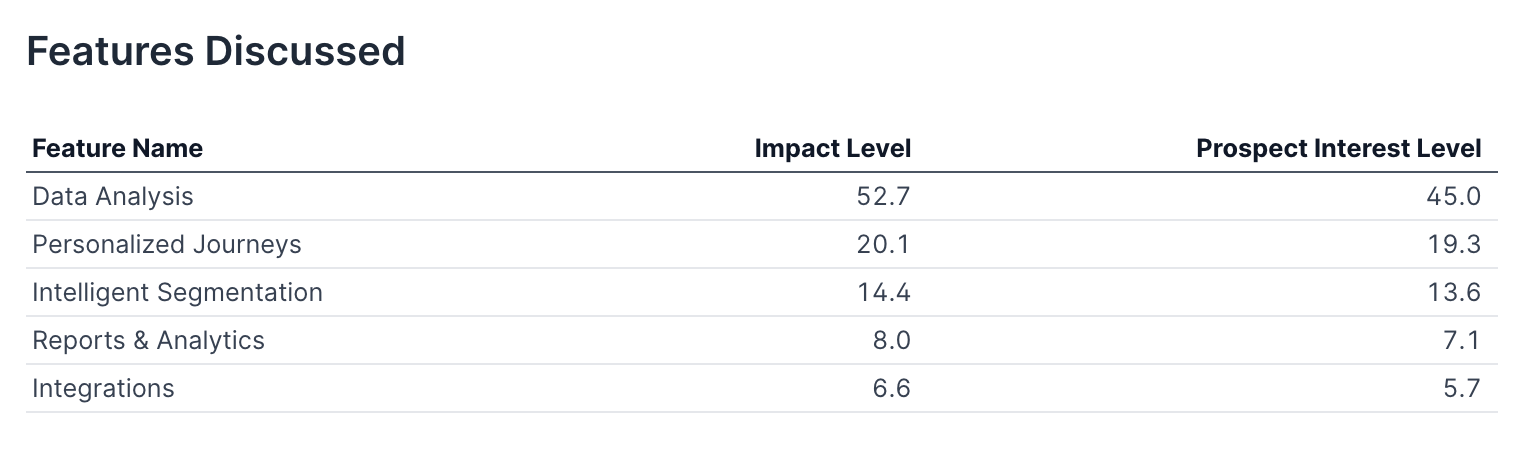Click the 19.3 prospect interest cell
Screen dimensions: 1532x450
[x=1454, y=245]
